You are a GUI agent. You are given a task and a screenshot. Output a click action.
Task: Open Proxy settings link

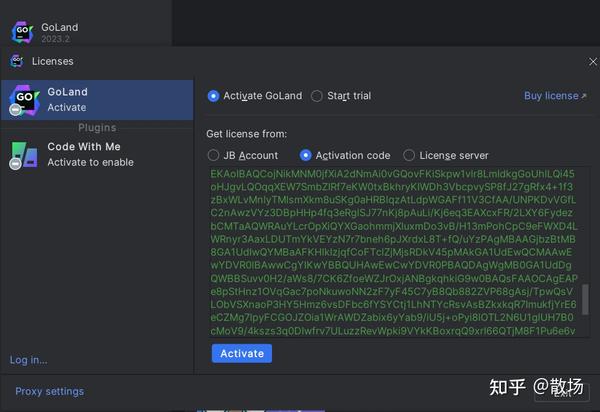(49, 391)
